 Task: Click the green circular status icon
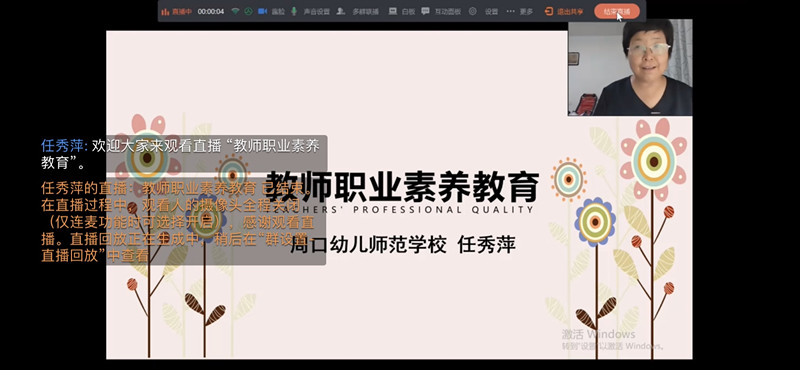tap(248, 11)
